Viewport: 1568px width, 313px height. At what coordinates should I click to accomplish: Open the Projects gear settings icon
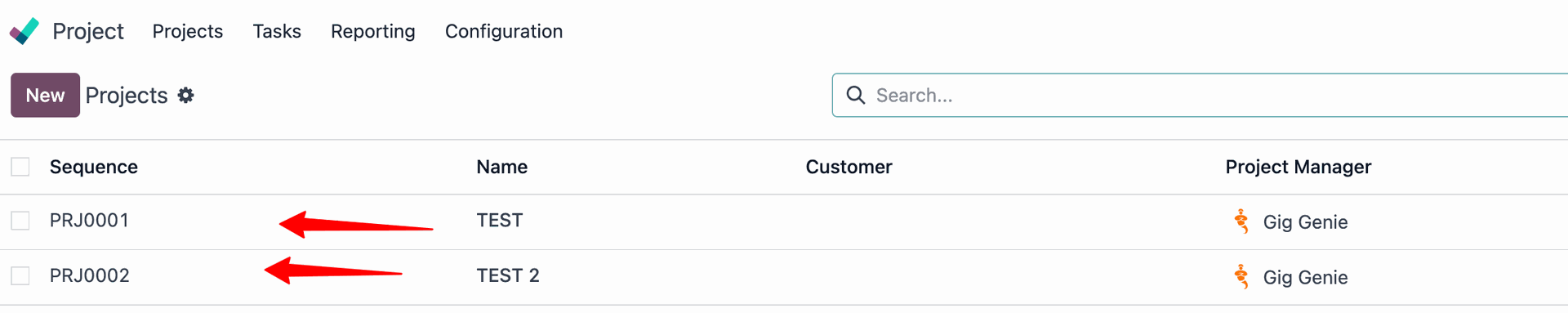pos(186,96)
